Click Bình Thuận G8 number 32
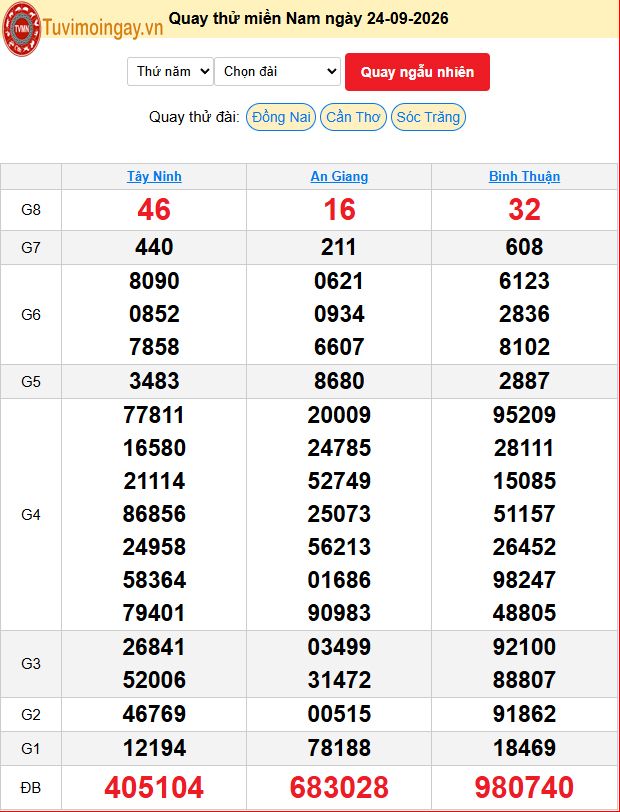 click(524, 210)
